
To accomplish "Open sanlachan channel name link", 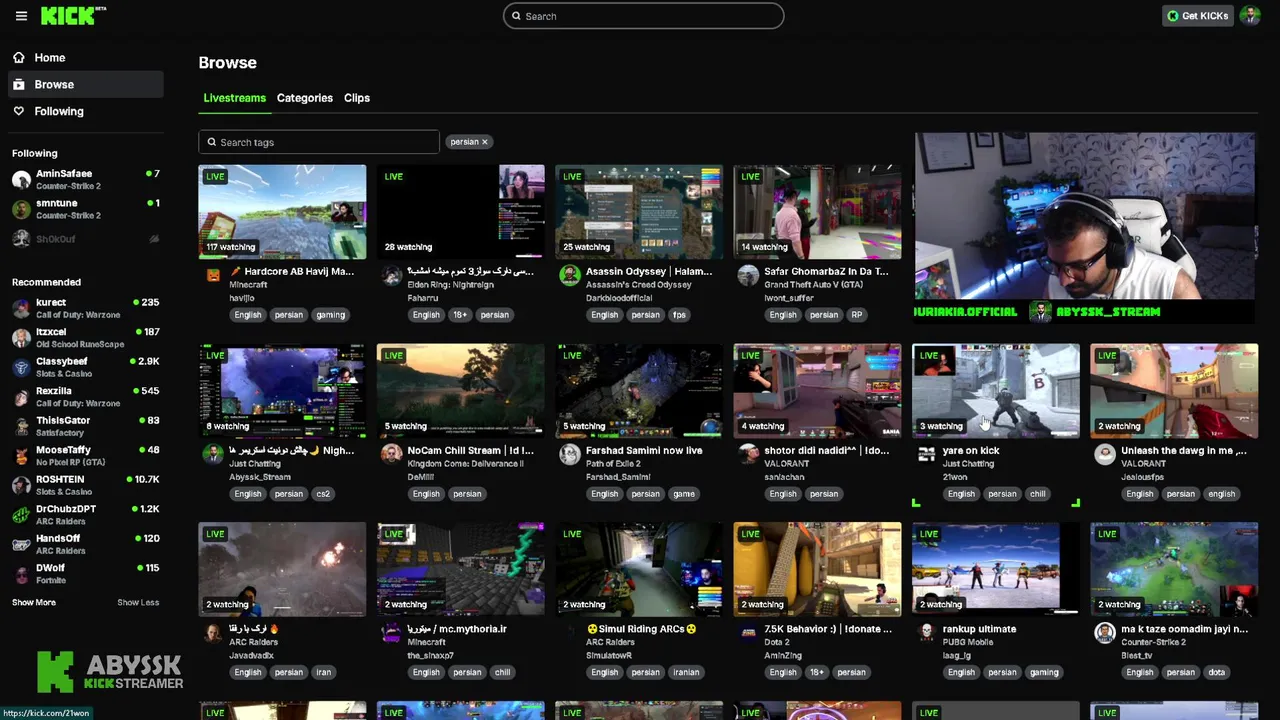I will (784, 477).
